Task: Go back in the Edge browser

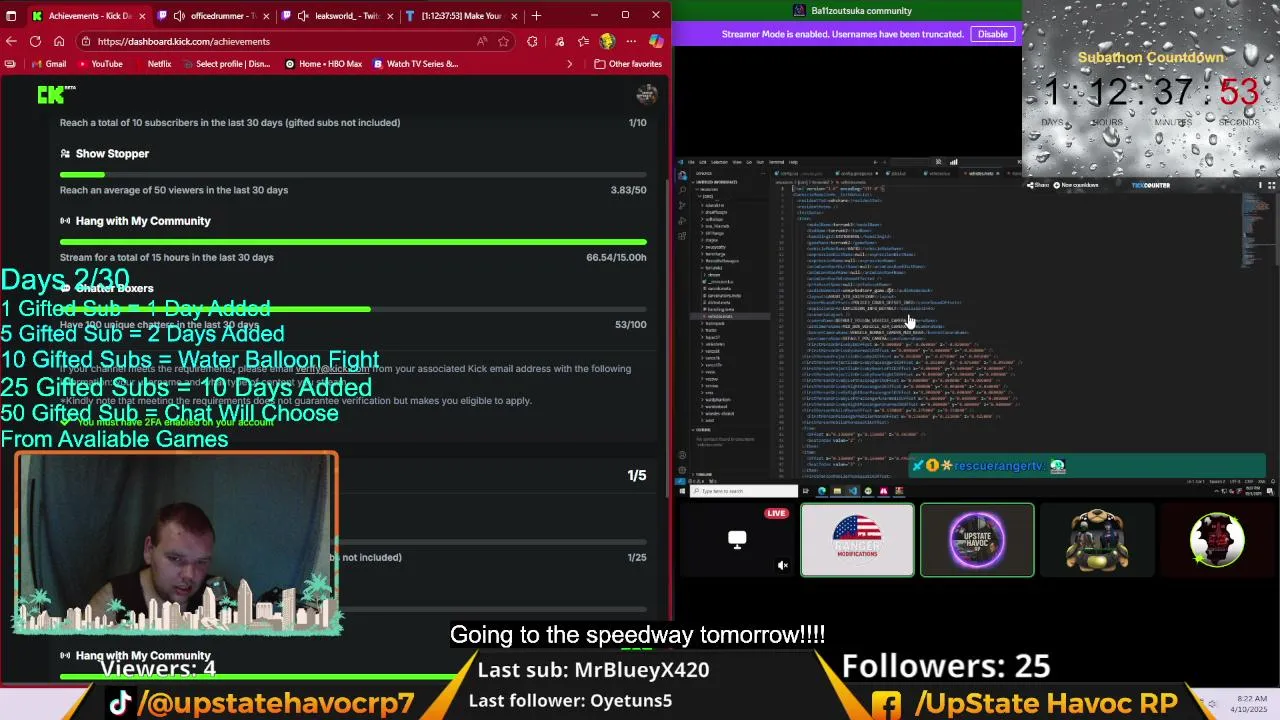Action: click(11, 41)
